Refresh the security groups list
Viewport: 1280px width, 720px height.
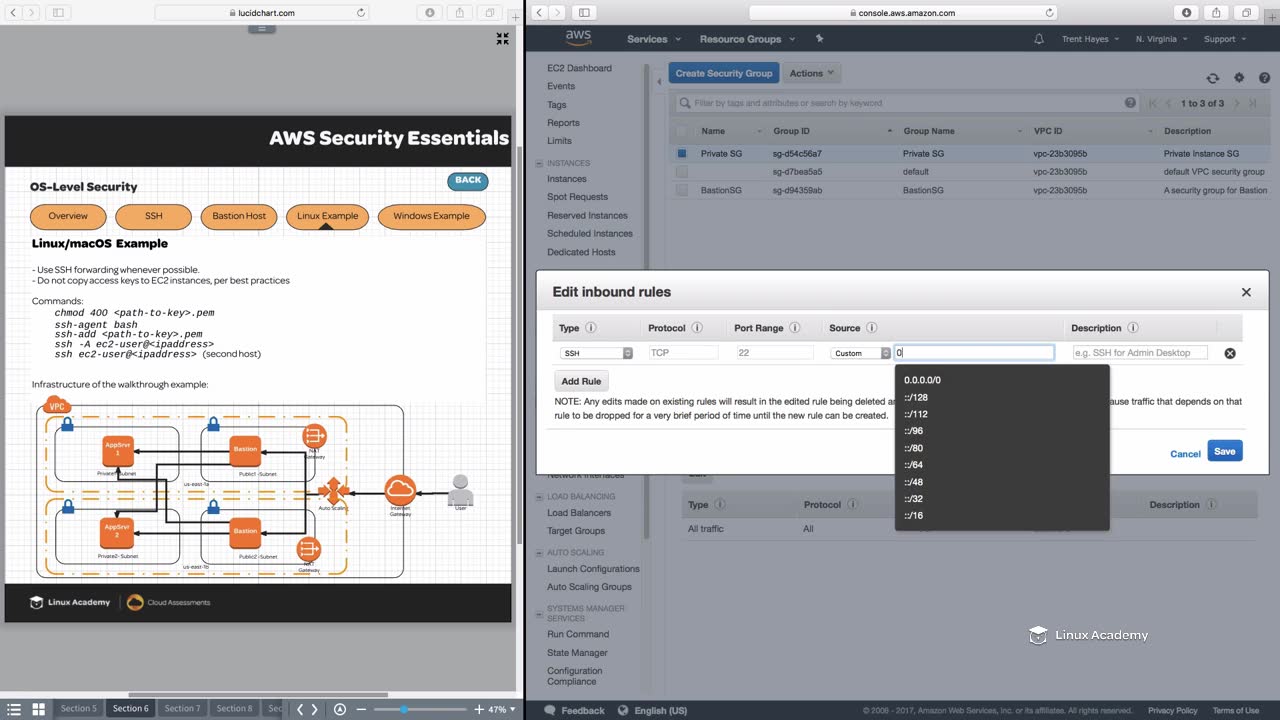click(x=1213, y=78)
